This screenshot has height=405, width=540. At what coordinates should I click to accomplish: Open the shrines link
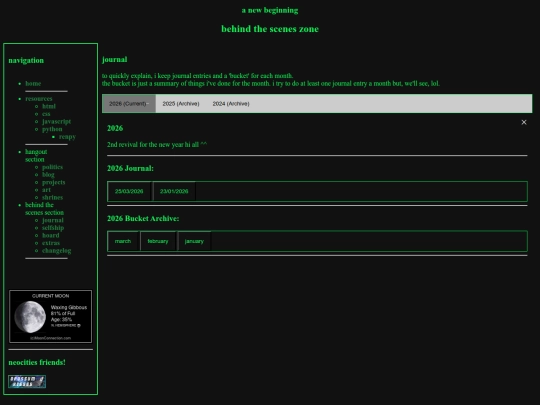click(52, 197)
